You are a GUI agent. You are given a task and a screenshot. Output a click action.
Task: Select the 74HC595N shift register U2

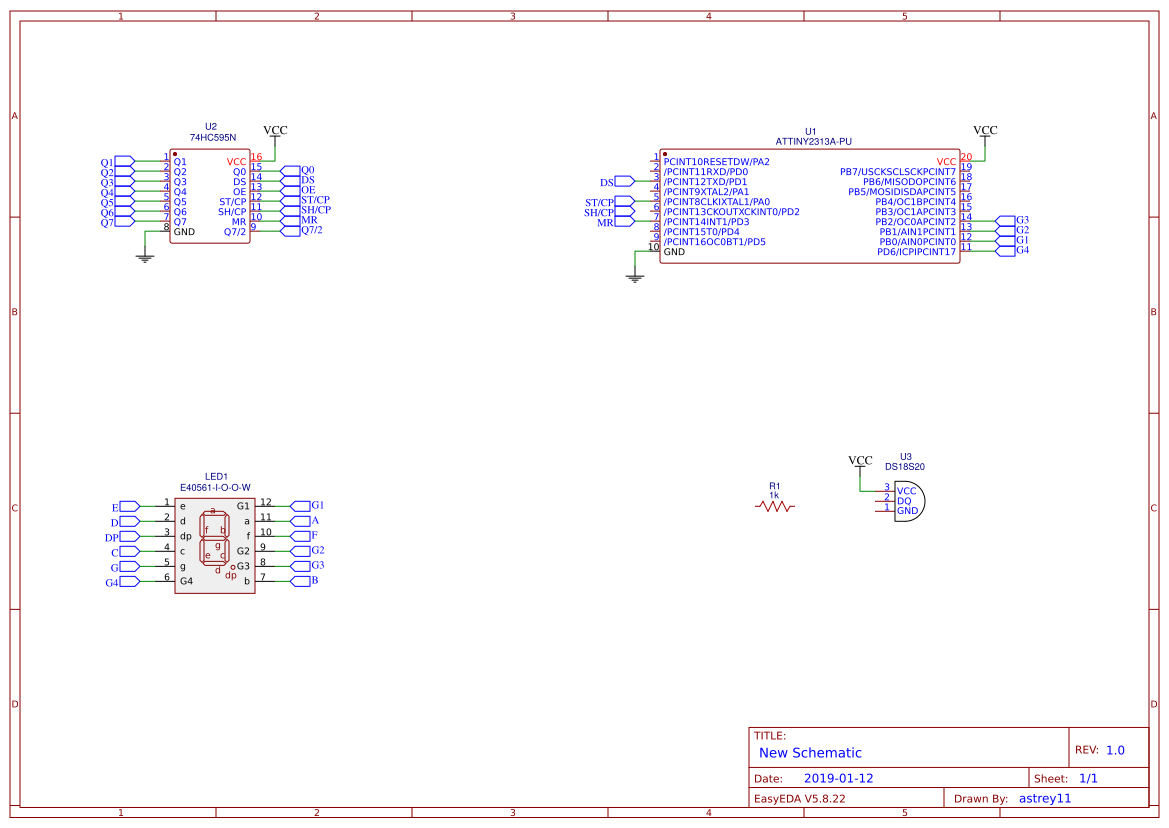[x=208, y=195]
